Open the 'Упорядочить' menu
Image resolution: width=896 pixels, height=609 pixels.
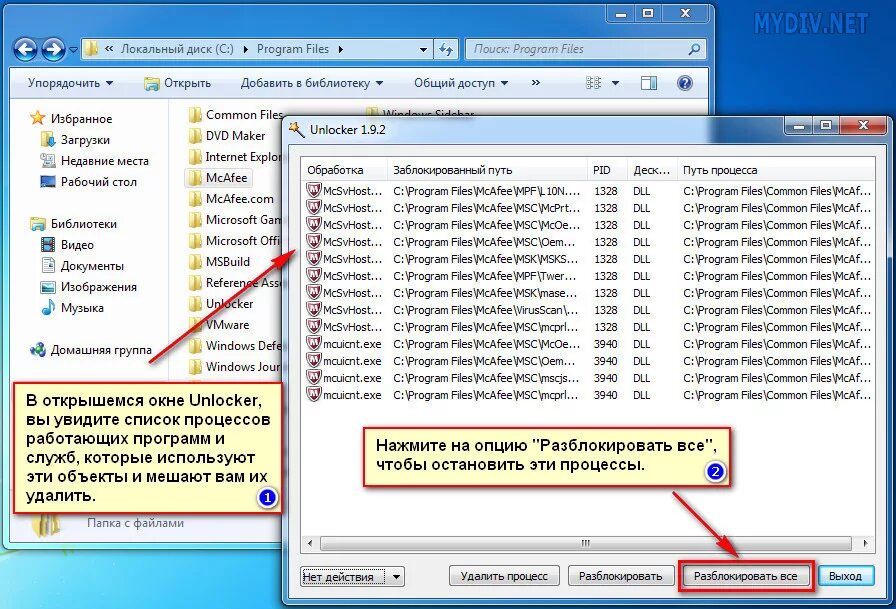point(70,83)
